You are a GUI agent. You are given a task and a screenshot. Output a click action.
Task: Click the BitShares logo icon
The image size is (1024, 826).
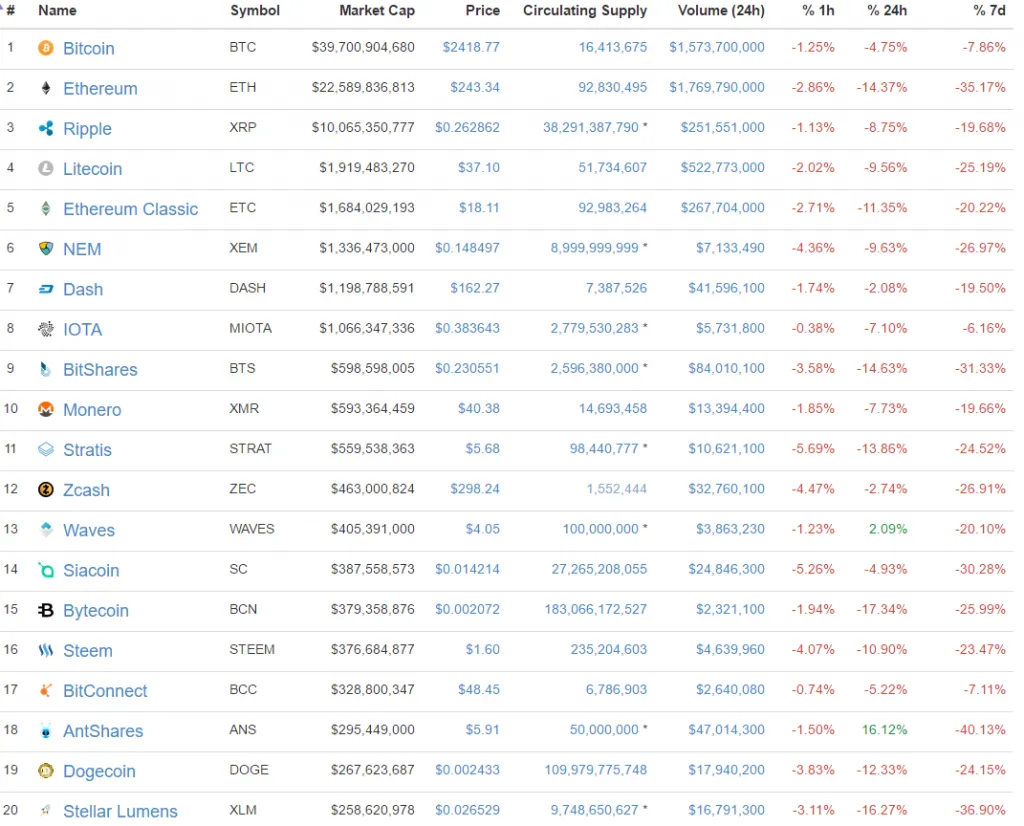(x=46, y=369)
